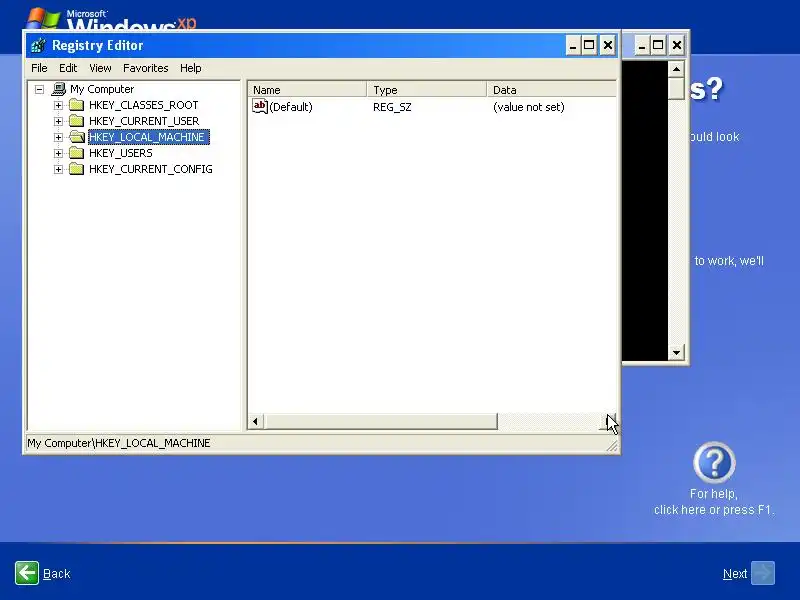Click the (Default) string value icon
Screen dimensions: 800x600
[260, 106]
